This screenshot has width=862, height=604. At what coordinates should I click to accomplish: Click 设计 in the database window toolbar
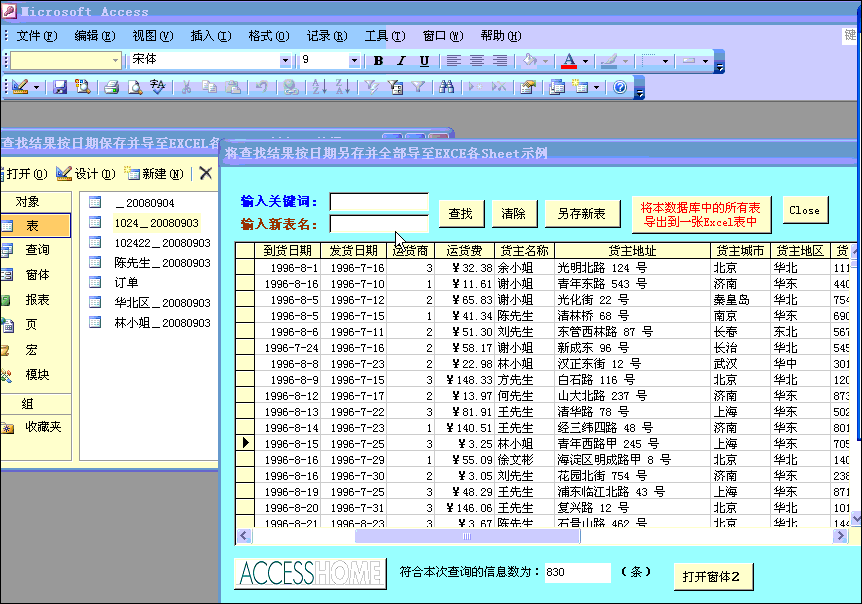pos(86,174)
